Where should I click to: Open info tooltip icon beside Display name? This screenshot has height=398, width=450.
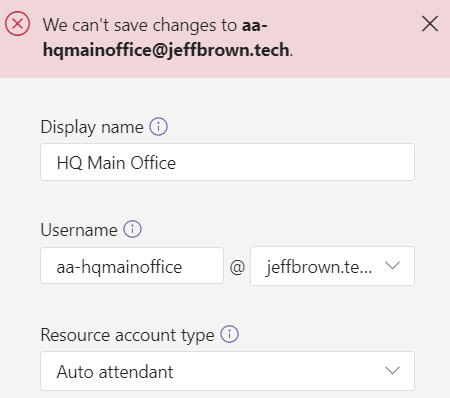pyautogui.click(x=158, y=127)
